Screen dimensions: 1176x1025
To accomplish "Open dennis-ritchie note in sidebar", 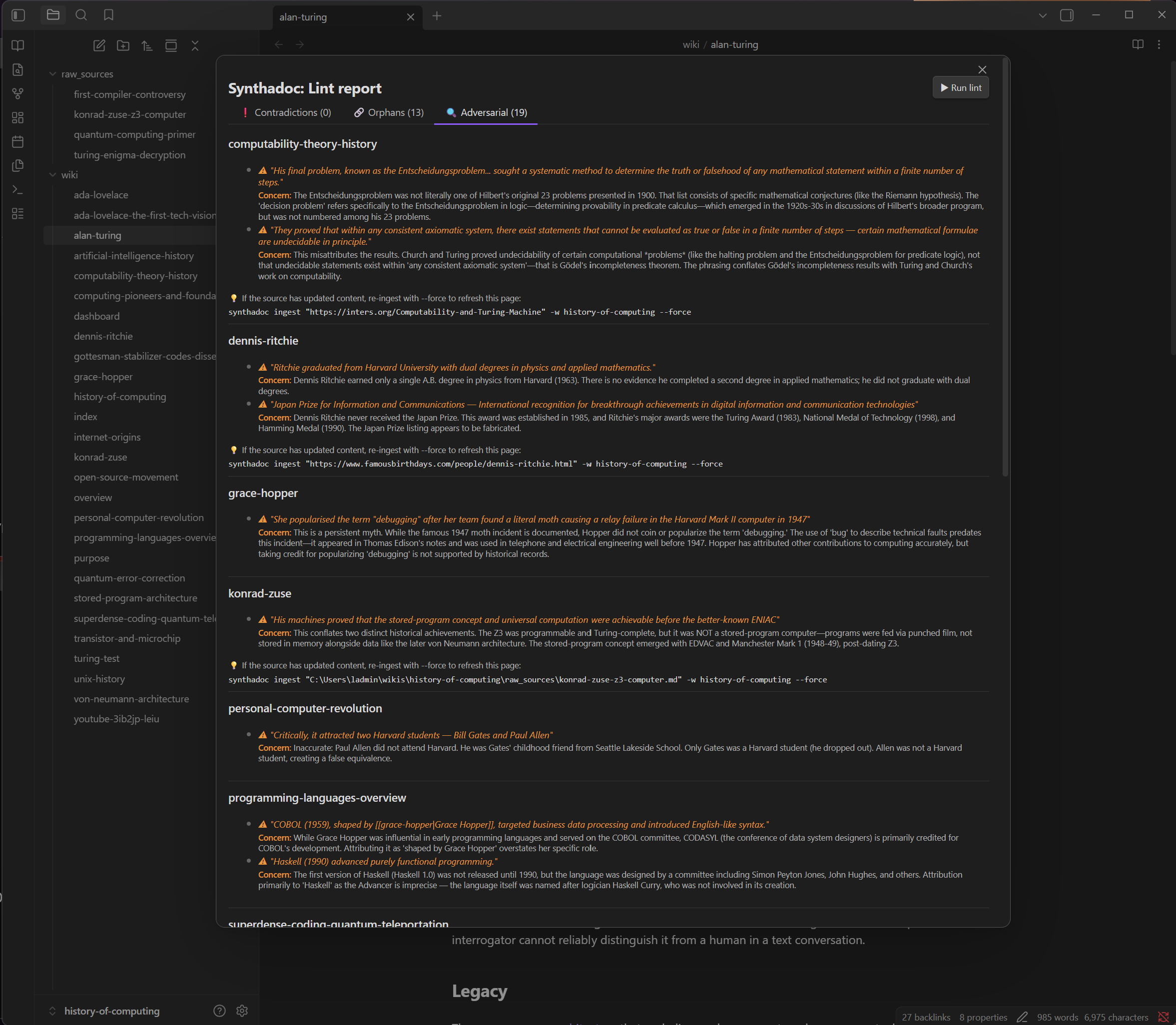I will (103, 336).
